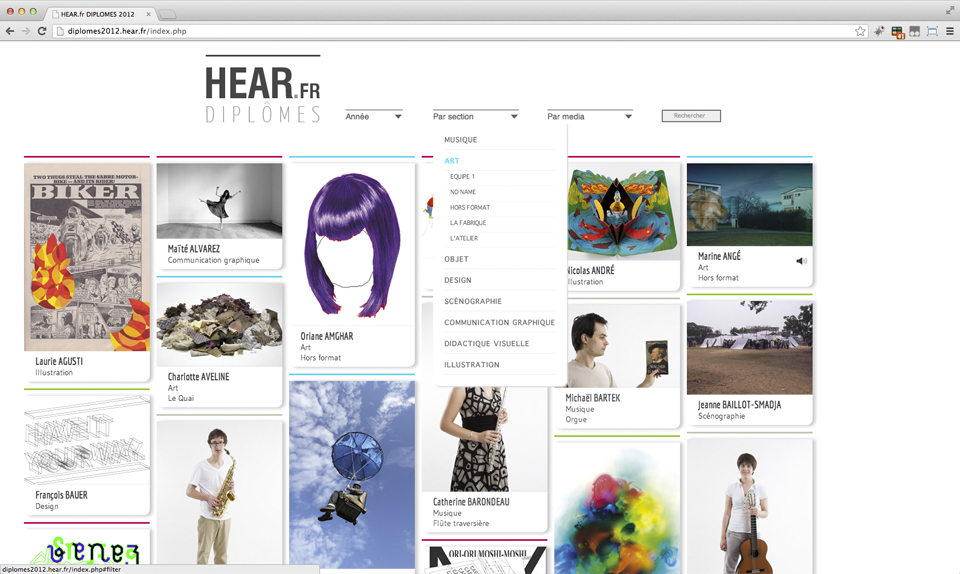Select COMMUNICATION GRAPHIQUE in the menu
Image resolution: width=960 pixels, height=574 pixels.
click(500, 322)
